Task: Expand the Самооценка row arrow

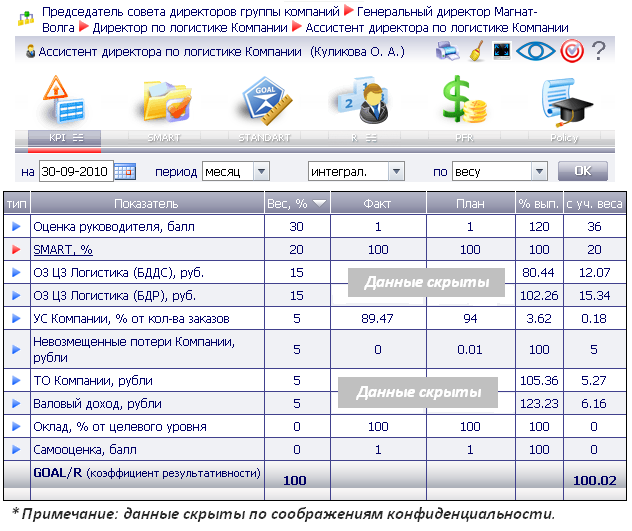Action: click(x=16, y=449)
